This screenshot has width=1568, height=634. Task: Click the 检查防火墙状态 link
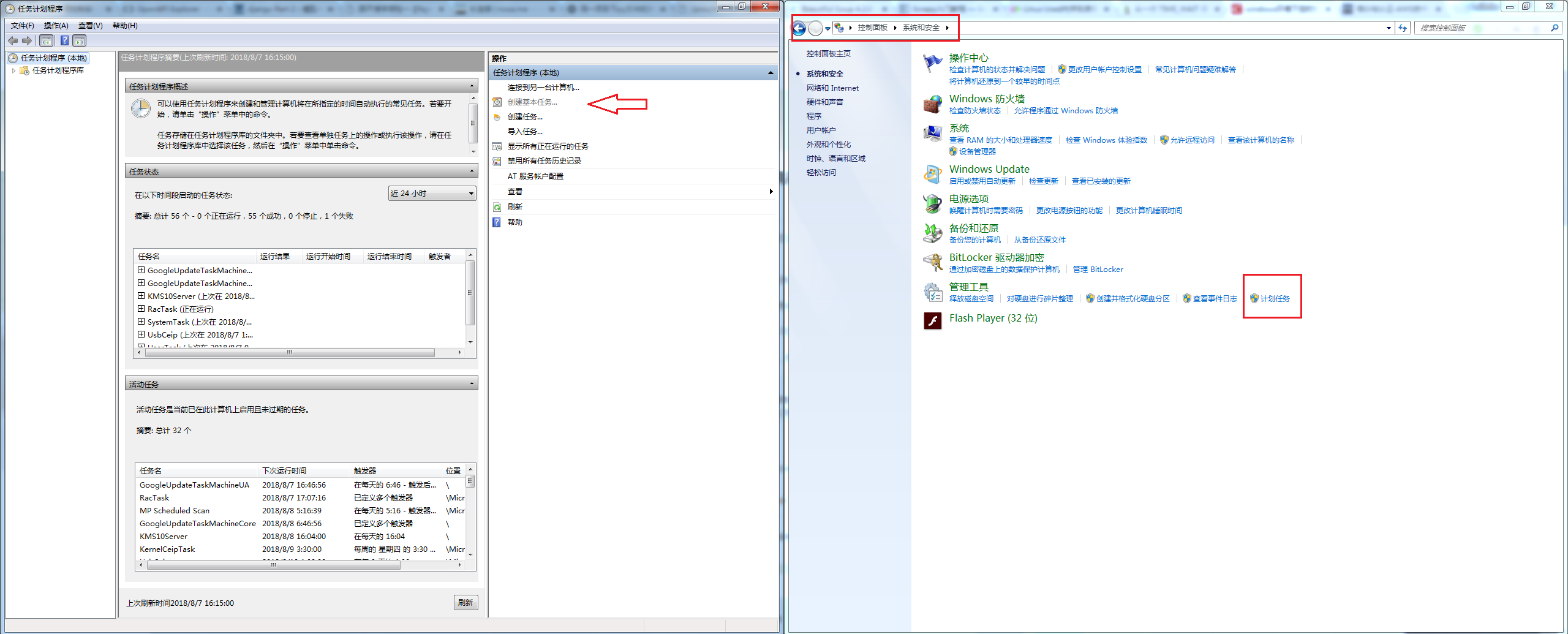tap(975, 111)
